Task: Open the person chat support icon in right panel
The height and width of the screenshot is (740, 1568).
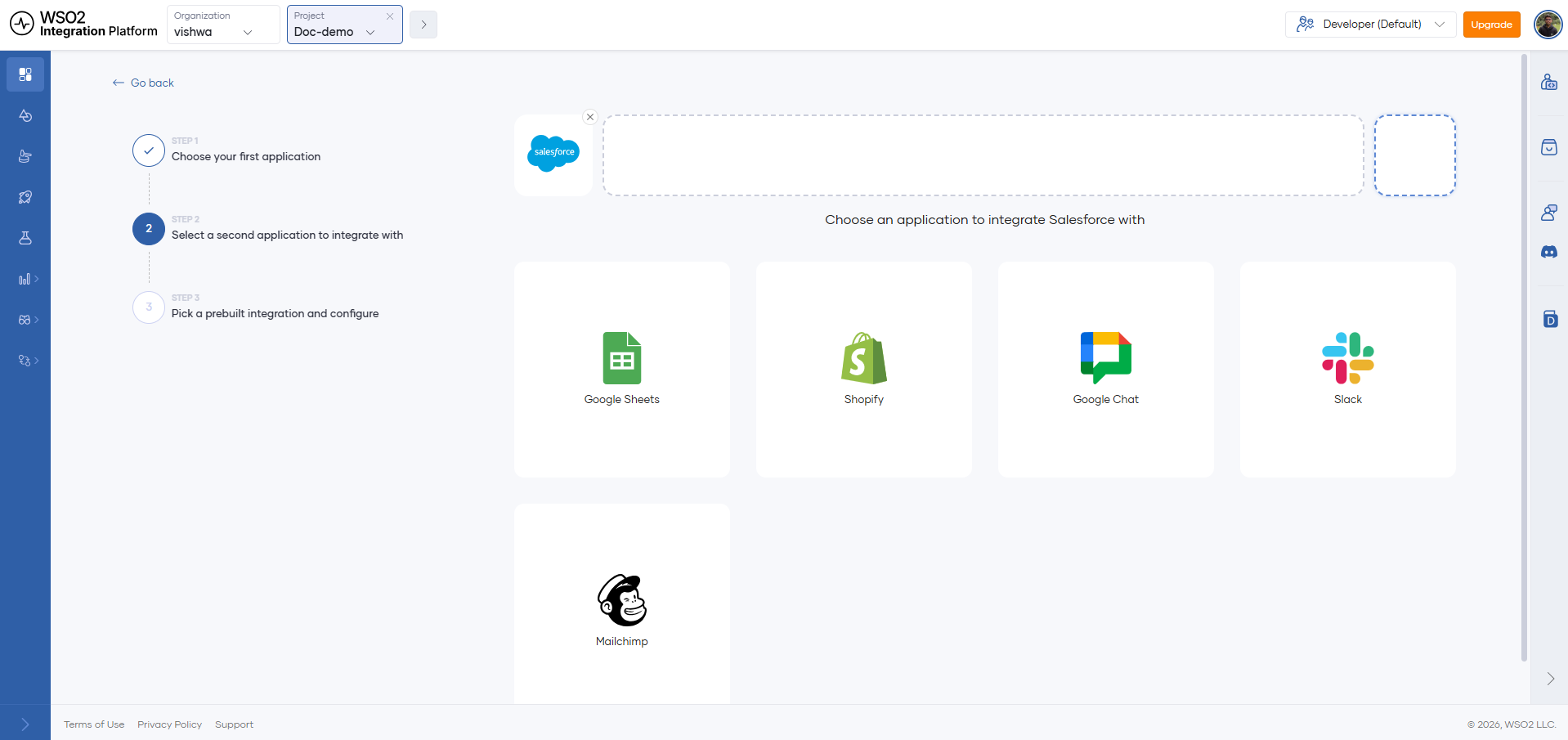Action: pyautogui.click(x=1549, y=213)
